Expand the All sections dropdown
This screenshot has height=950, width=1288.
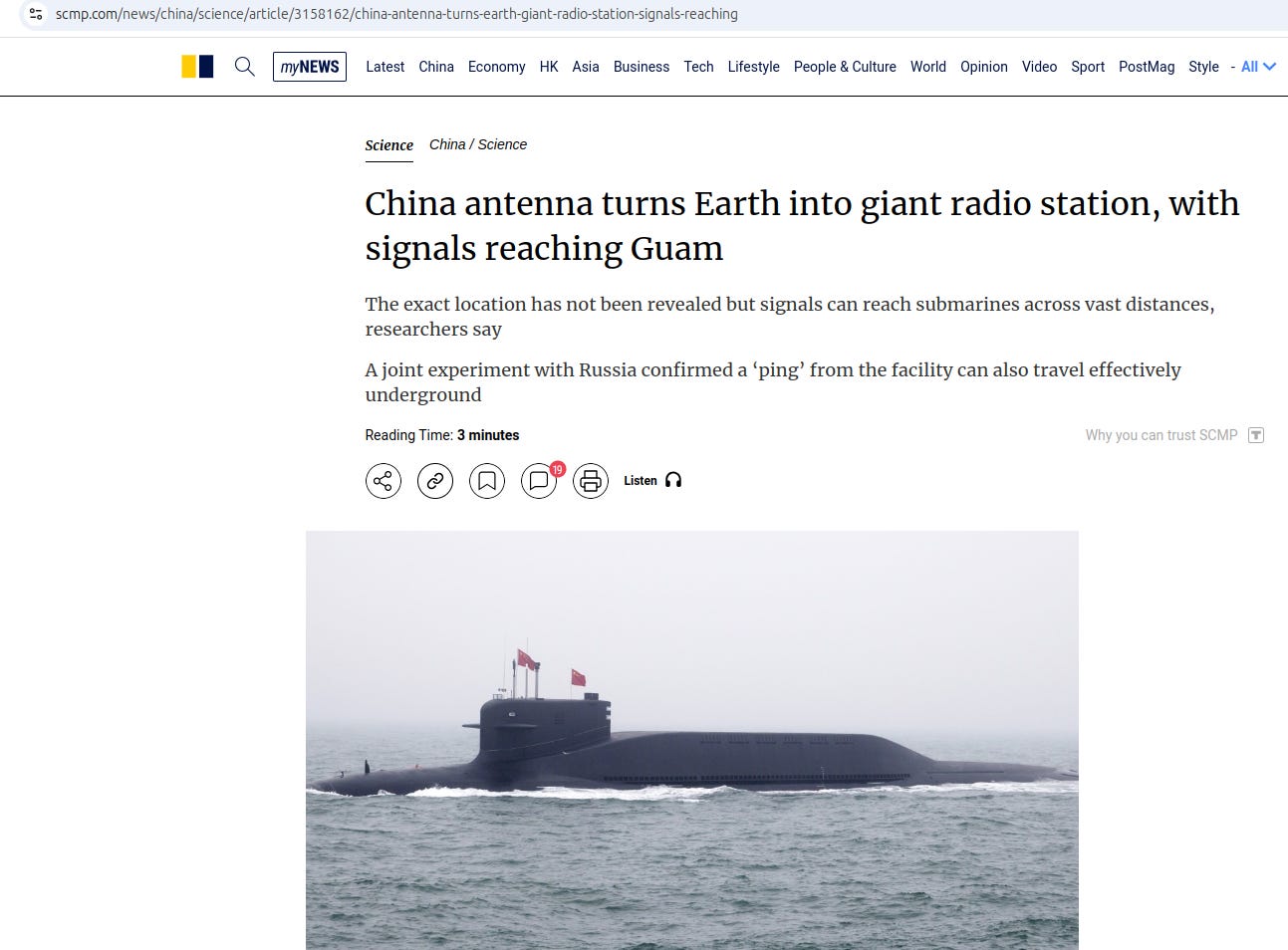tap(1258, 67)
